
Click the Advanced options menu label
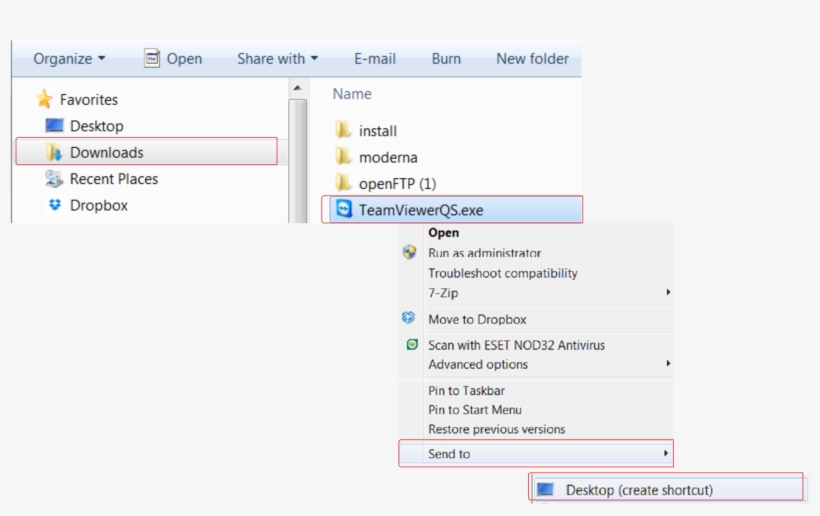[x=478, y=364]
